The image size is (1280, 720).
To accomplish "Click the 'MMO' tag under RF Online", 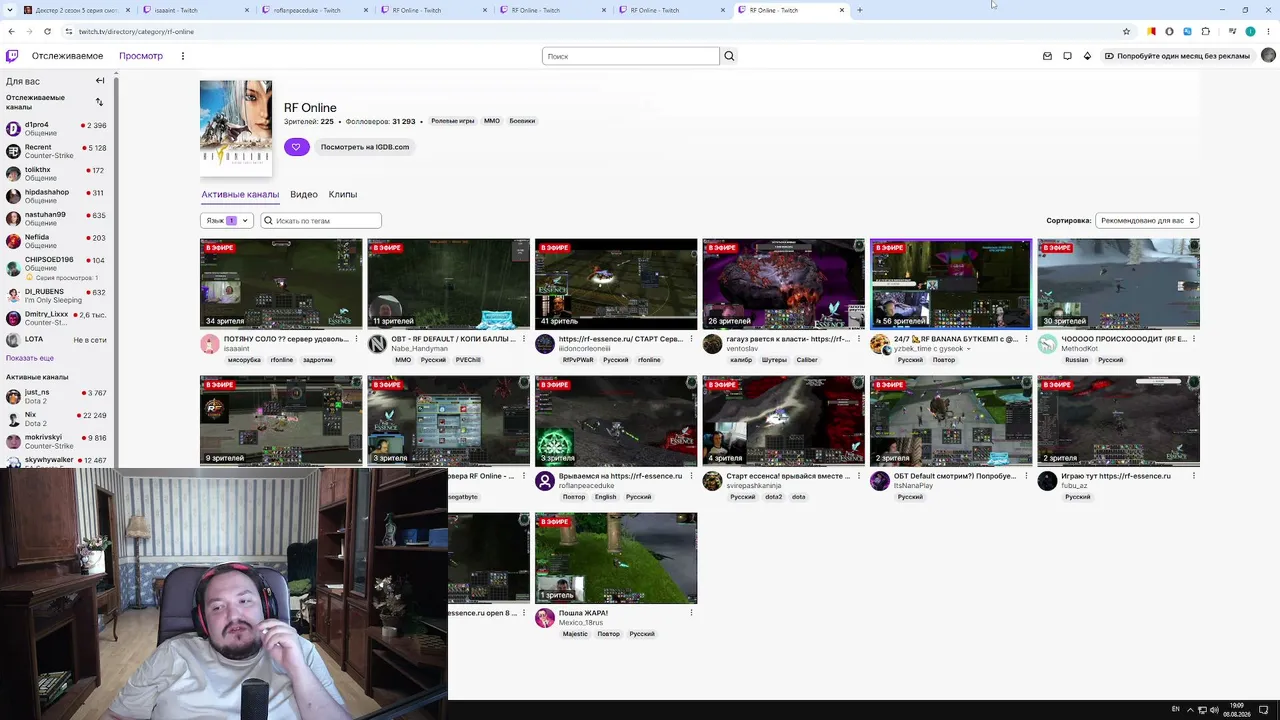I will tap(492, 121).
